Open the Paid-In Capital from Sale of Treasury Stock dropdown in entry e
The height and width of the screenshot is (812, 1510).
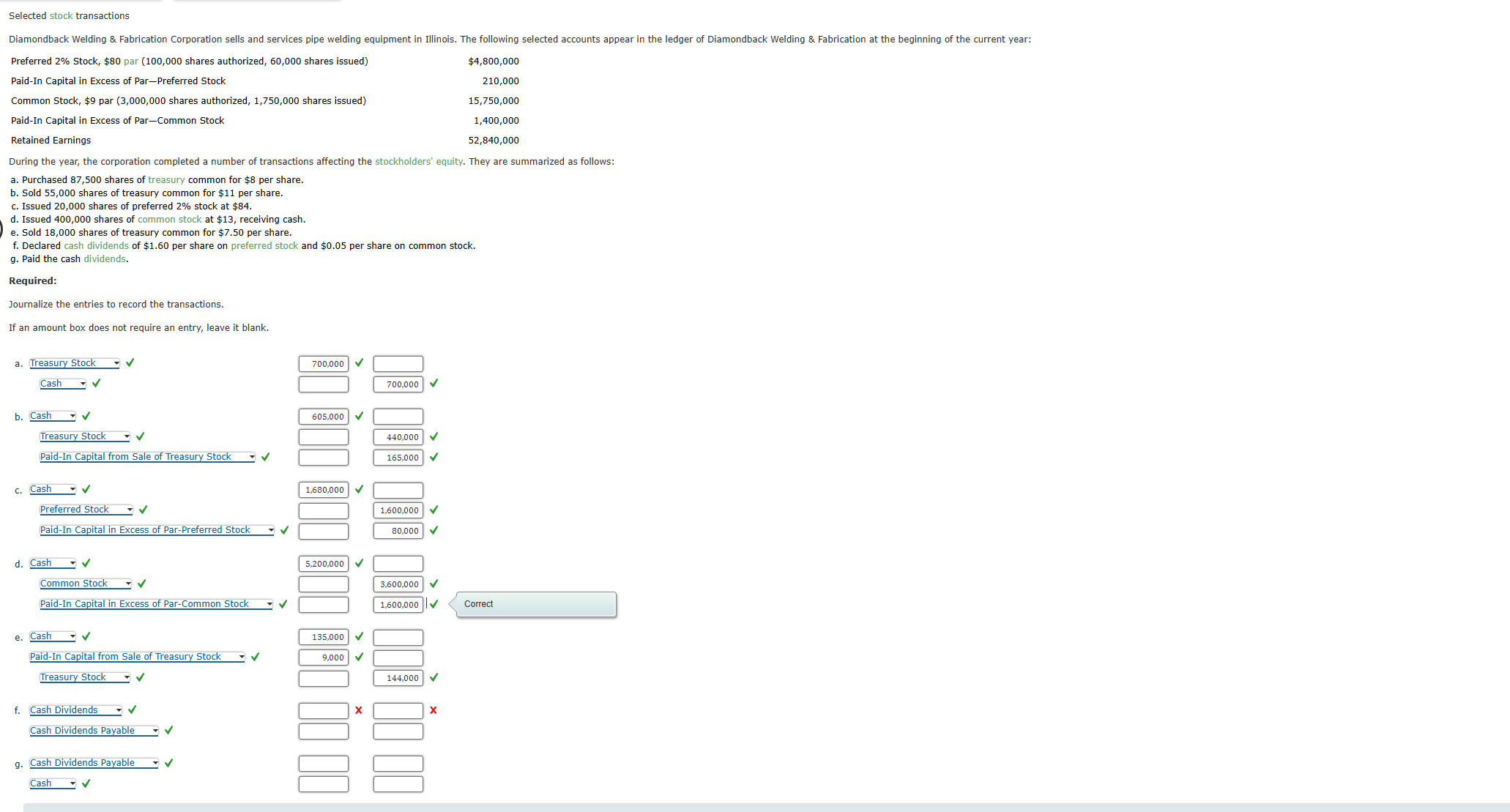tap(137, 657)
